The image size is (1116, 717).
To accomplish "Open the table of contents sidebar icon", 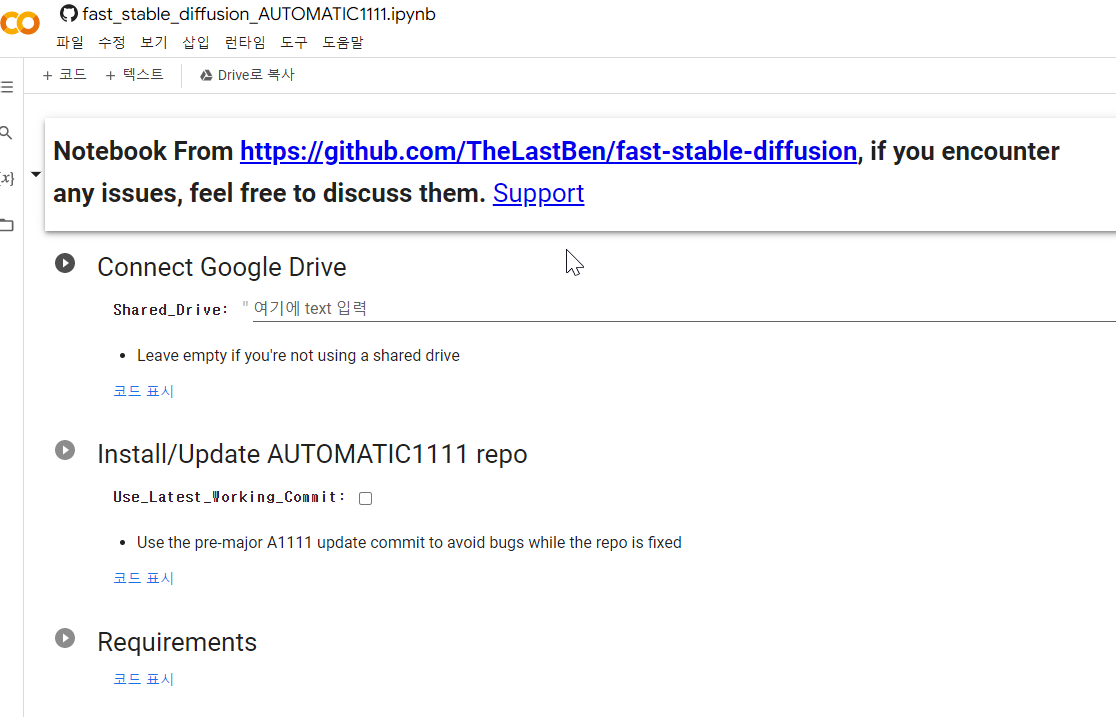I will [7, 87].
